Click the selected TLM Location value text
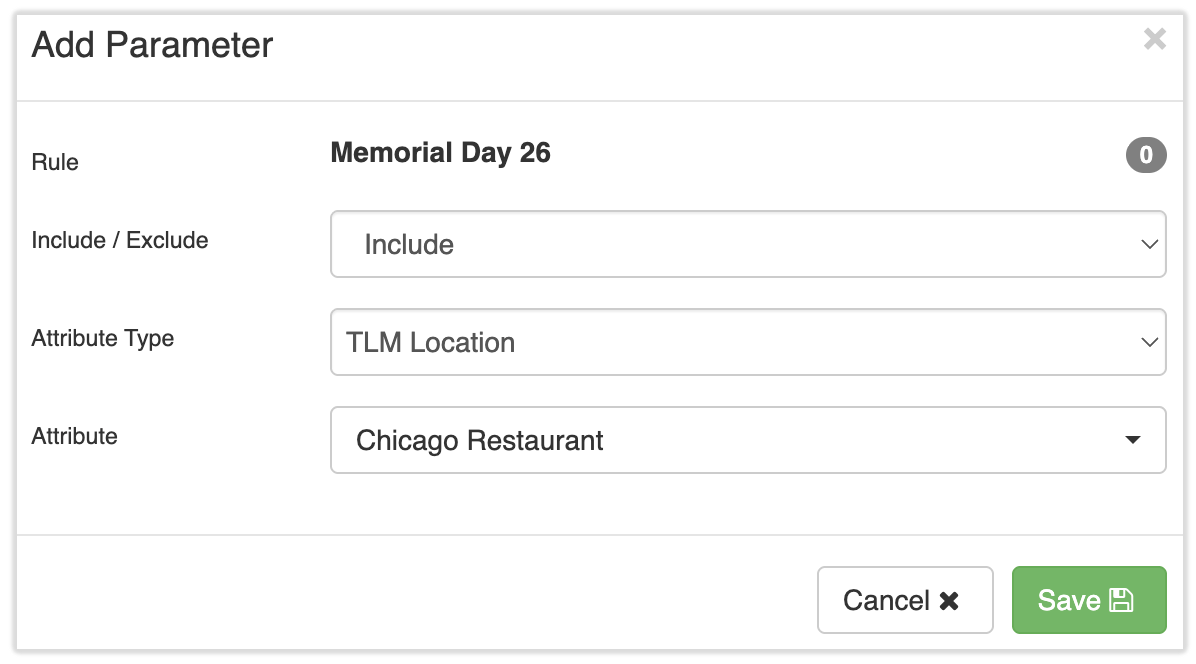Image resolution: width=1196 pixels, height=664 pixels. point(430,342)
